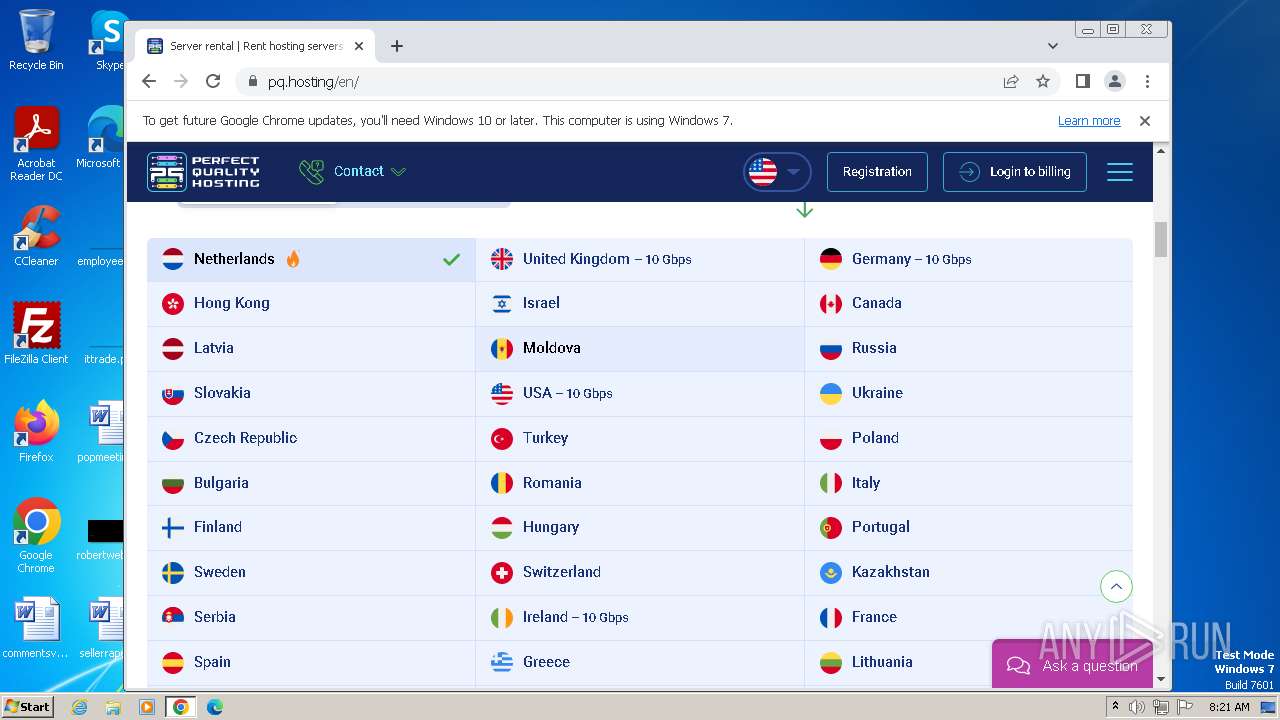Bookmark this page with star icon

(1043, 82)
